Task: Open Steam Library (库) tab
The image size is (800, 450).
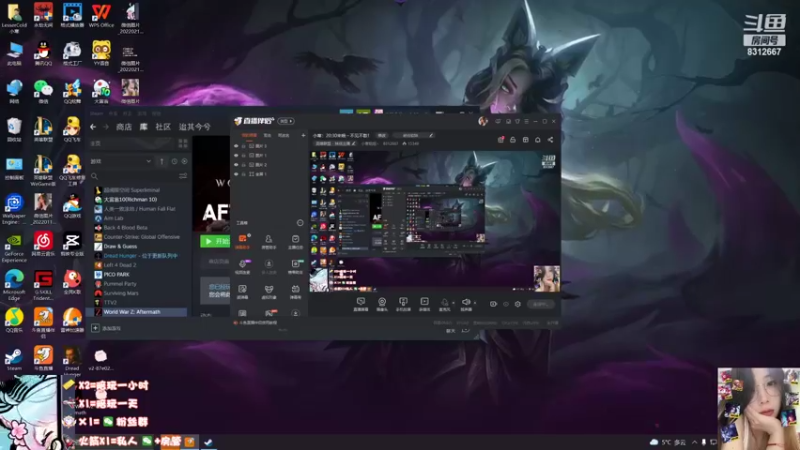Action: pyautogui.click(x=144, y=127)
